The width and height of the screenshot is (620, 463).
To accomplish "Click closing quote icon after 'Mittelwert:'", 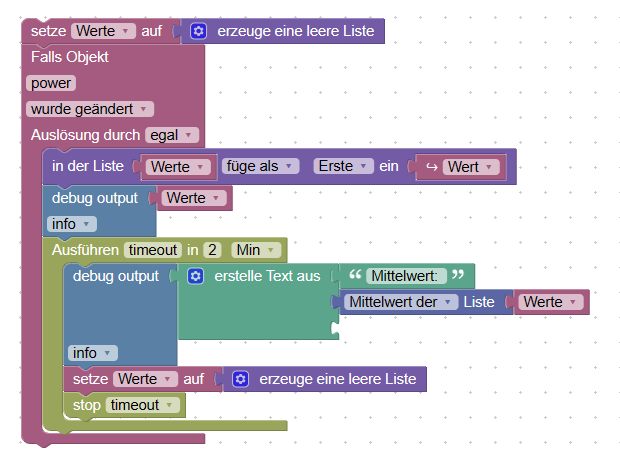I will click(x=459, y=275).
